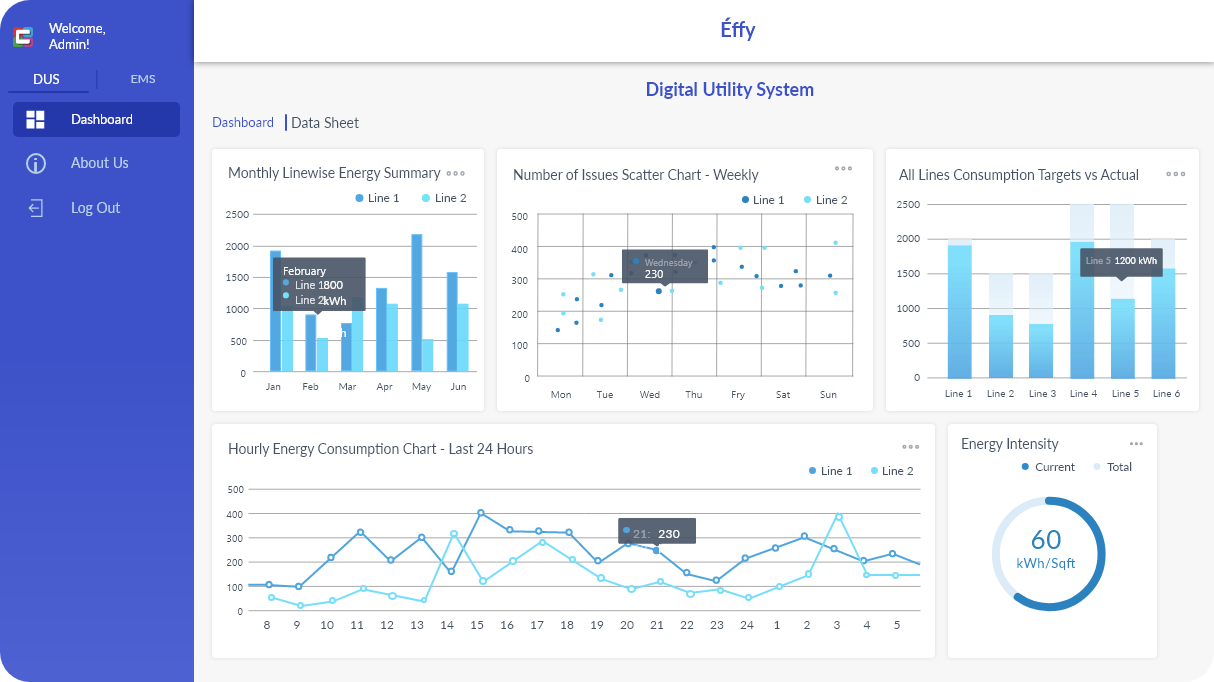Click the Log Out arrow icon
The width and height of the screenshot is (1214, 682).
tap(34, 207)
